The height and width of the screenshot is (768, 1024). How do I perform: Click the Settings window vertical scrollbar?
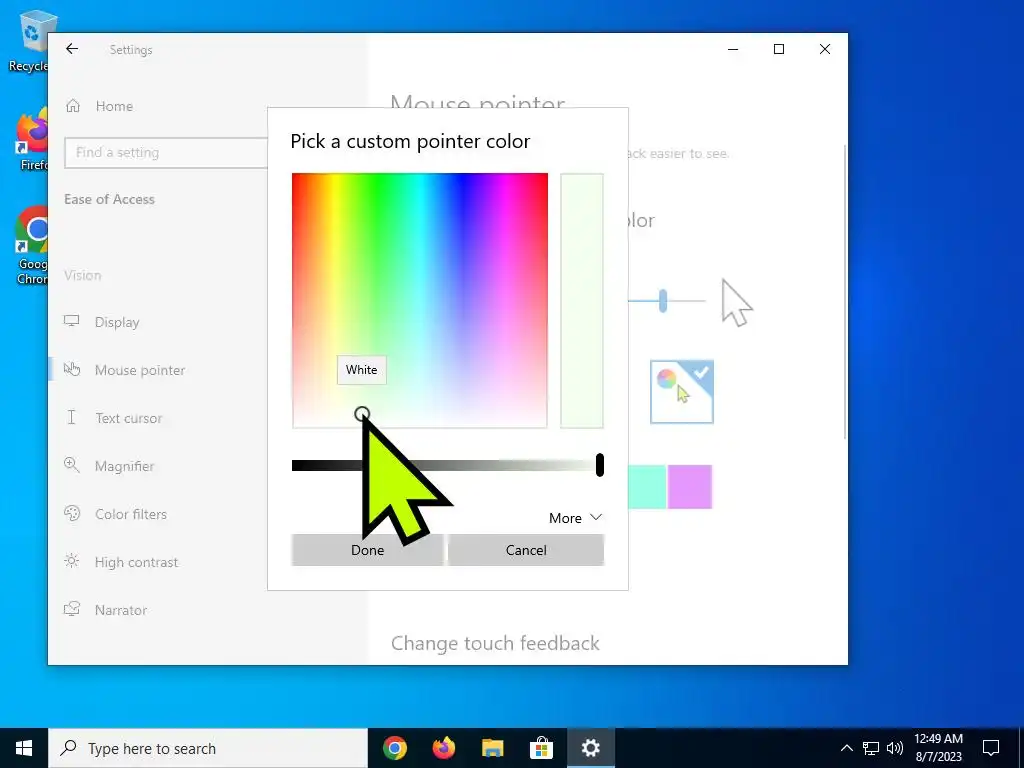pyautogui.click(x=845, y=292)
